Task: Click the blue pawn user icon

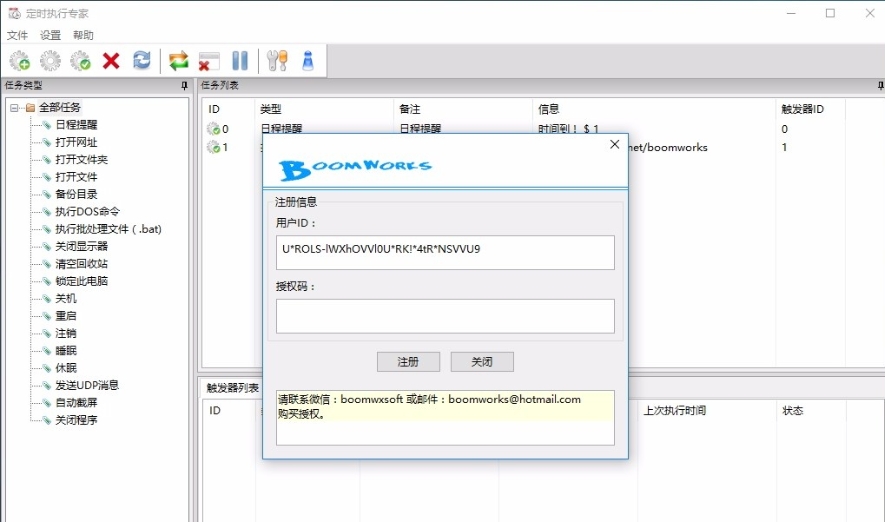Action: 308,60
